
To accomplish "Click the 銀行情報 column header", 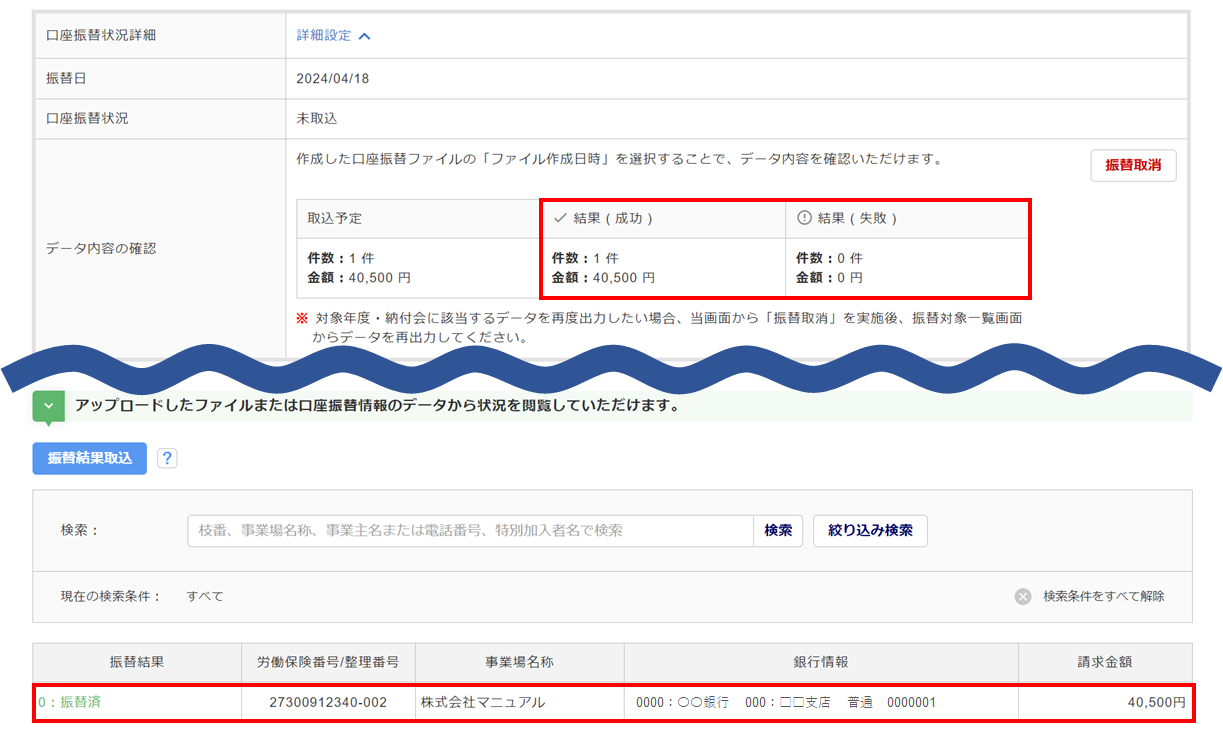I will coord(820,662).
